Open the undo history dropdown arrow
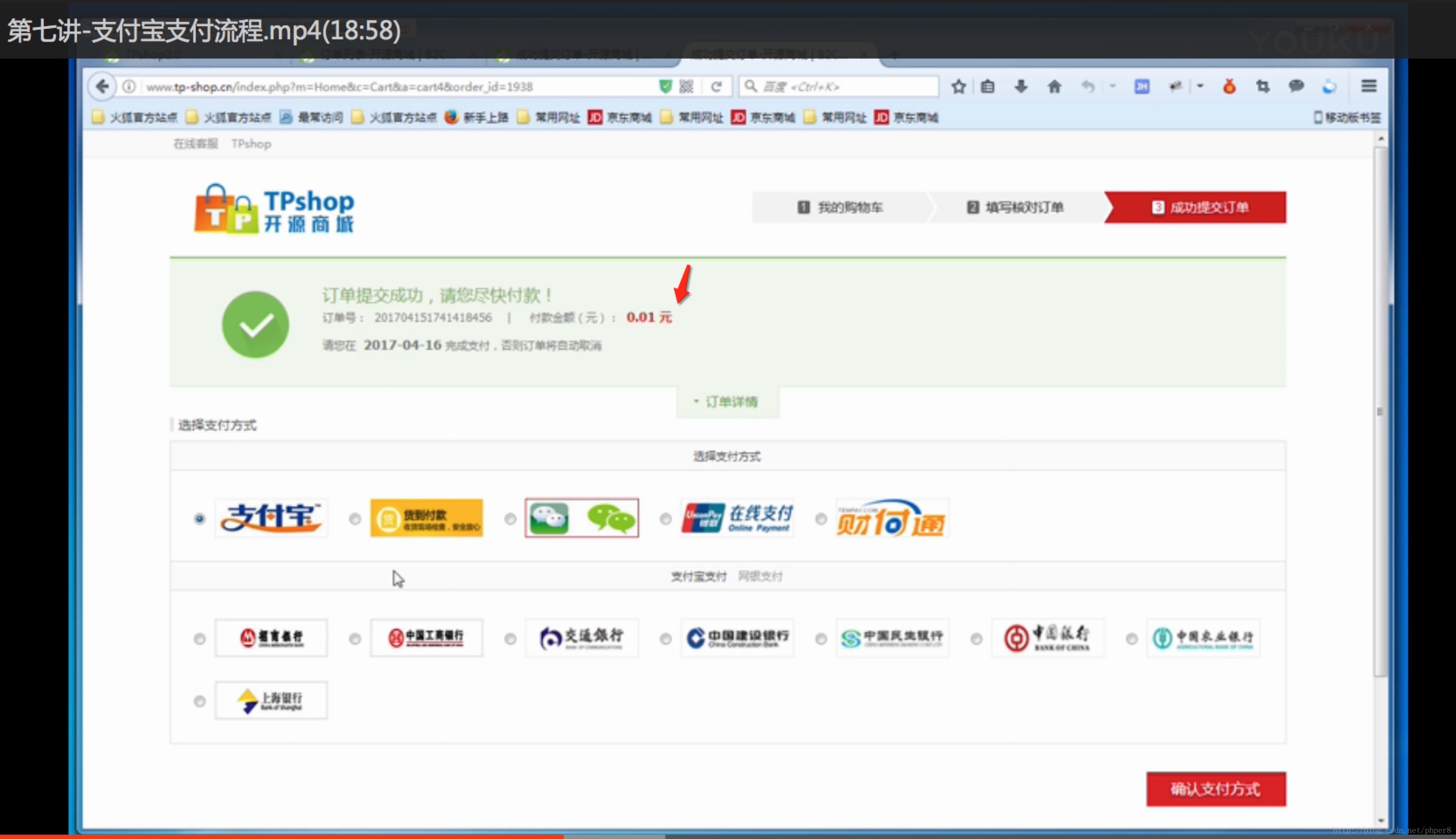The width and height of the screenshot is (1456, 839). (1113, 87)
